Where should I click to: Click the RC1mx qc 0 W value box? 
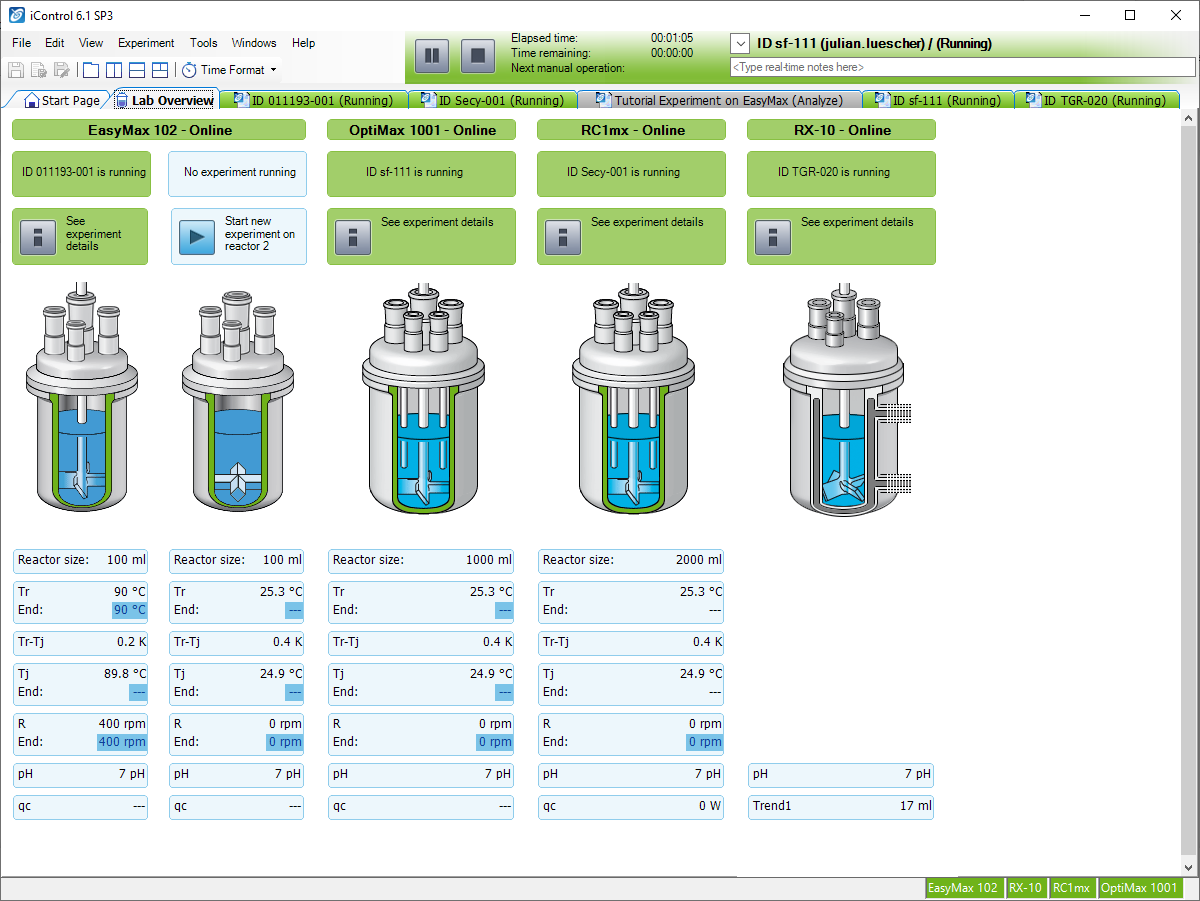[x=631, y=806]
